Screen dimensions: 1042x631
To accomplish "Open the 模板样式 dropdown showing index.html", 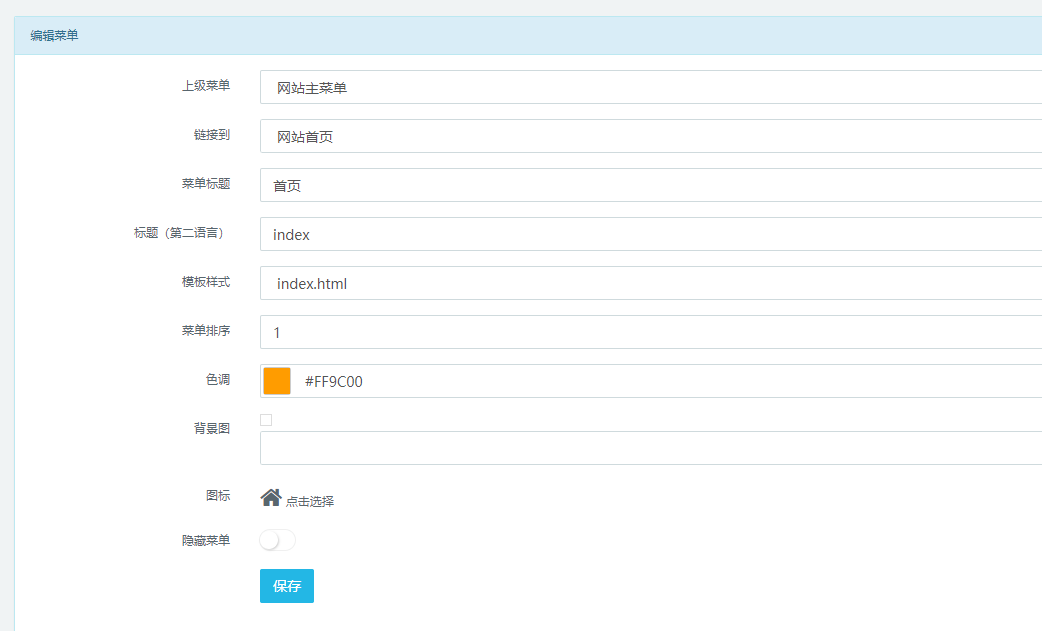I will (650, 283).
